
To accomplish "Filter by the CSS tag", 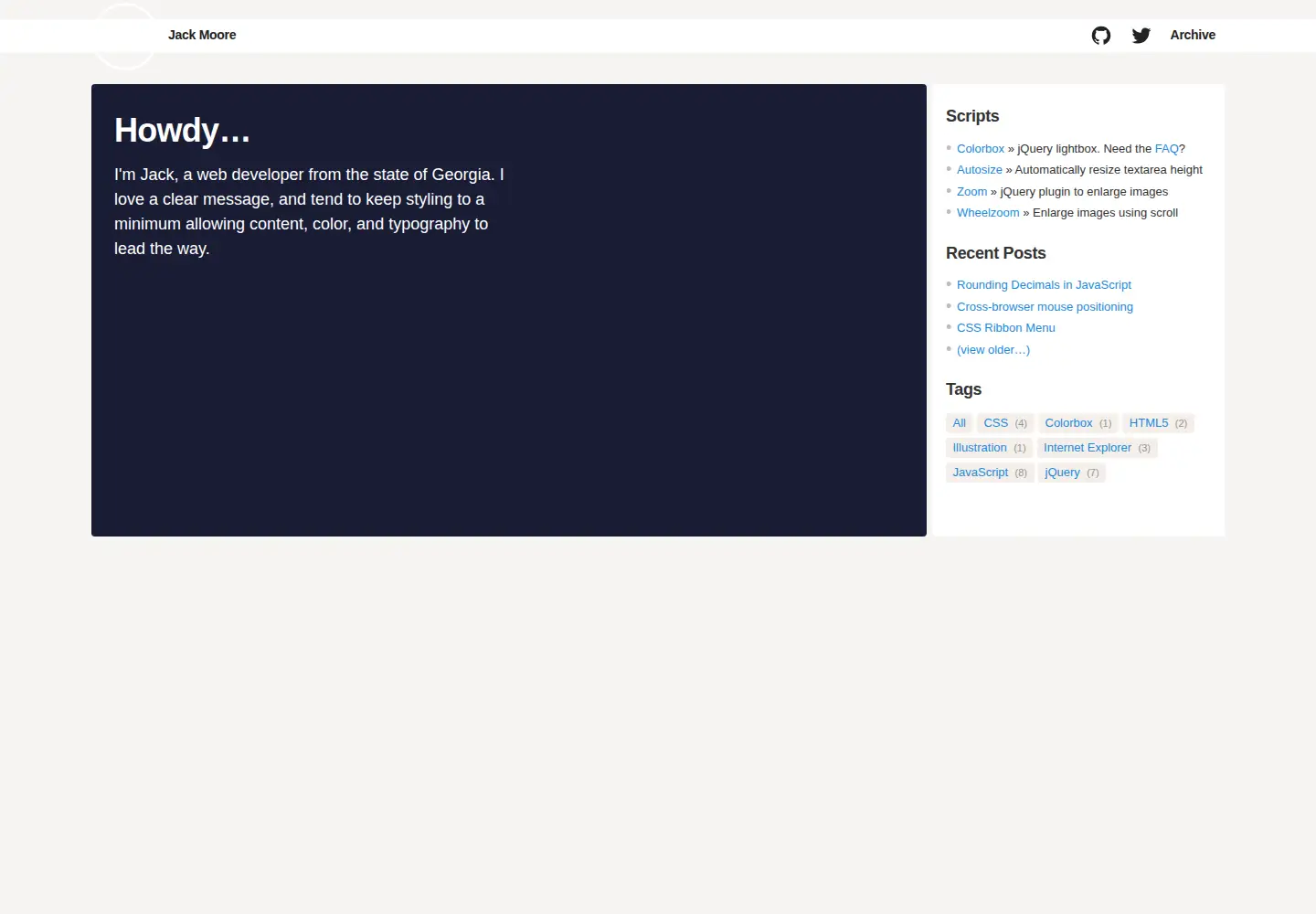I will click(x=1005, y=423).
